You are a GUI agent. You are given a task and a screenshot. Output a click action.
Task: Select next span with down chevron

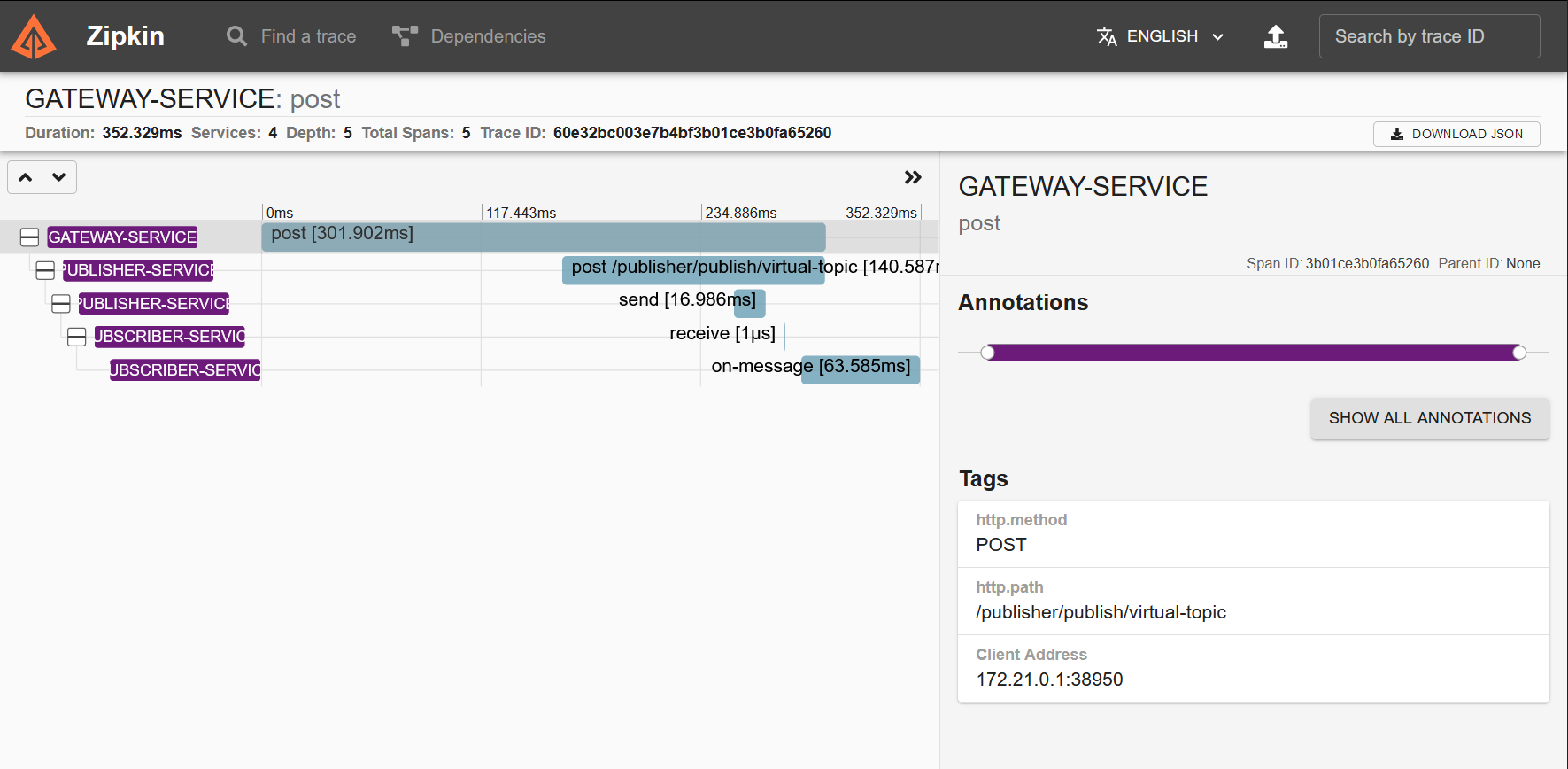click(x=59, y=177)
